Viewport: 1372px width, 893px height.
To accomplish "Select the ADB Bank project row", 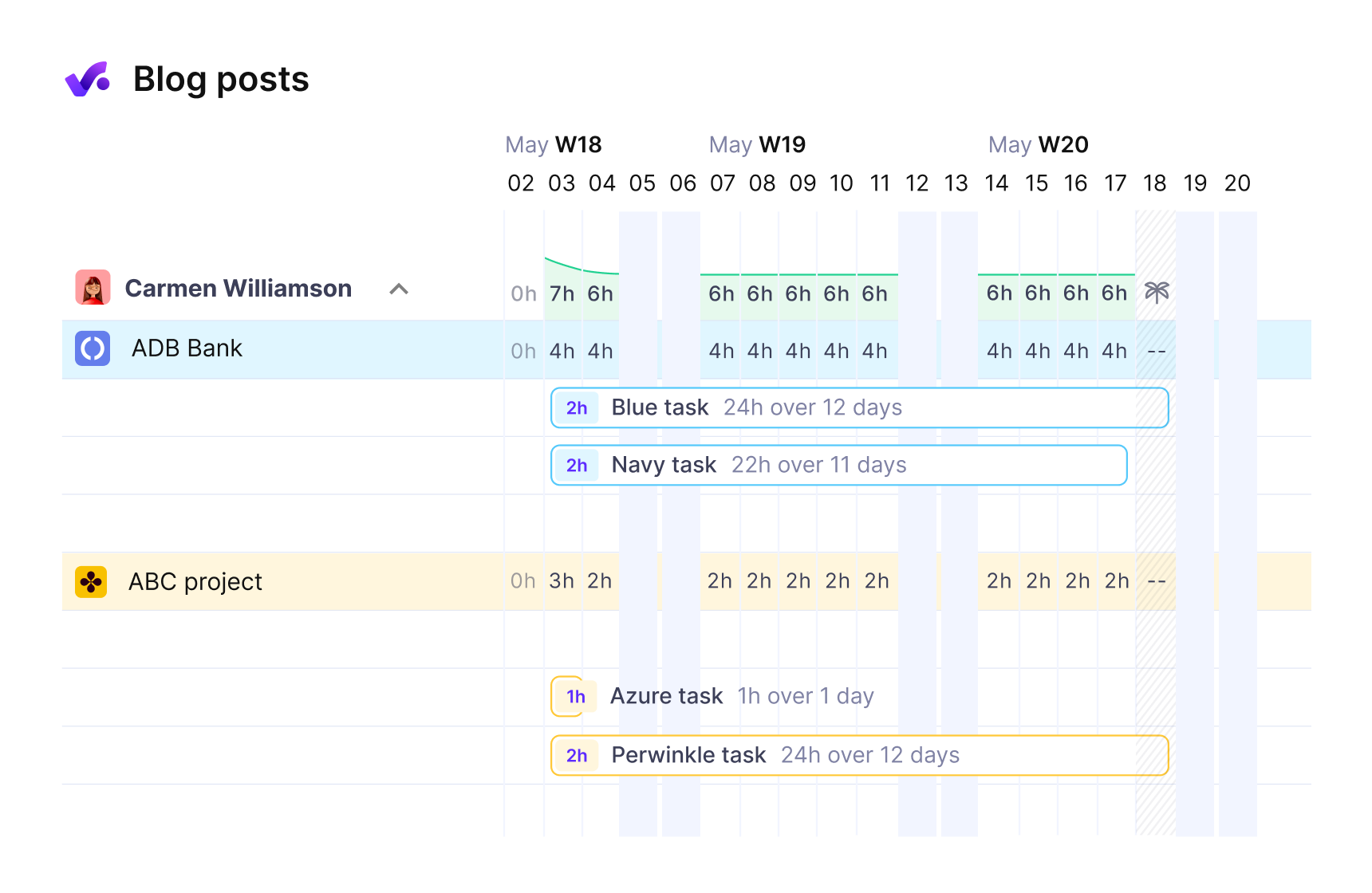I will tap(687, 349).
